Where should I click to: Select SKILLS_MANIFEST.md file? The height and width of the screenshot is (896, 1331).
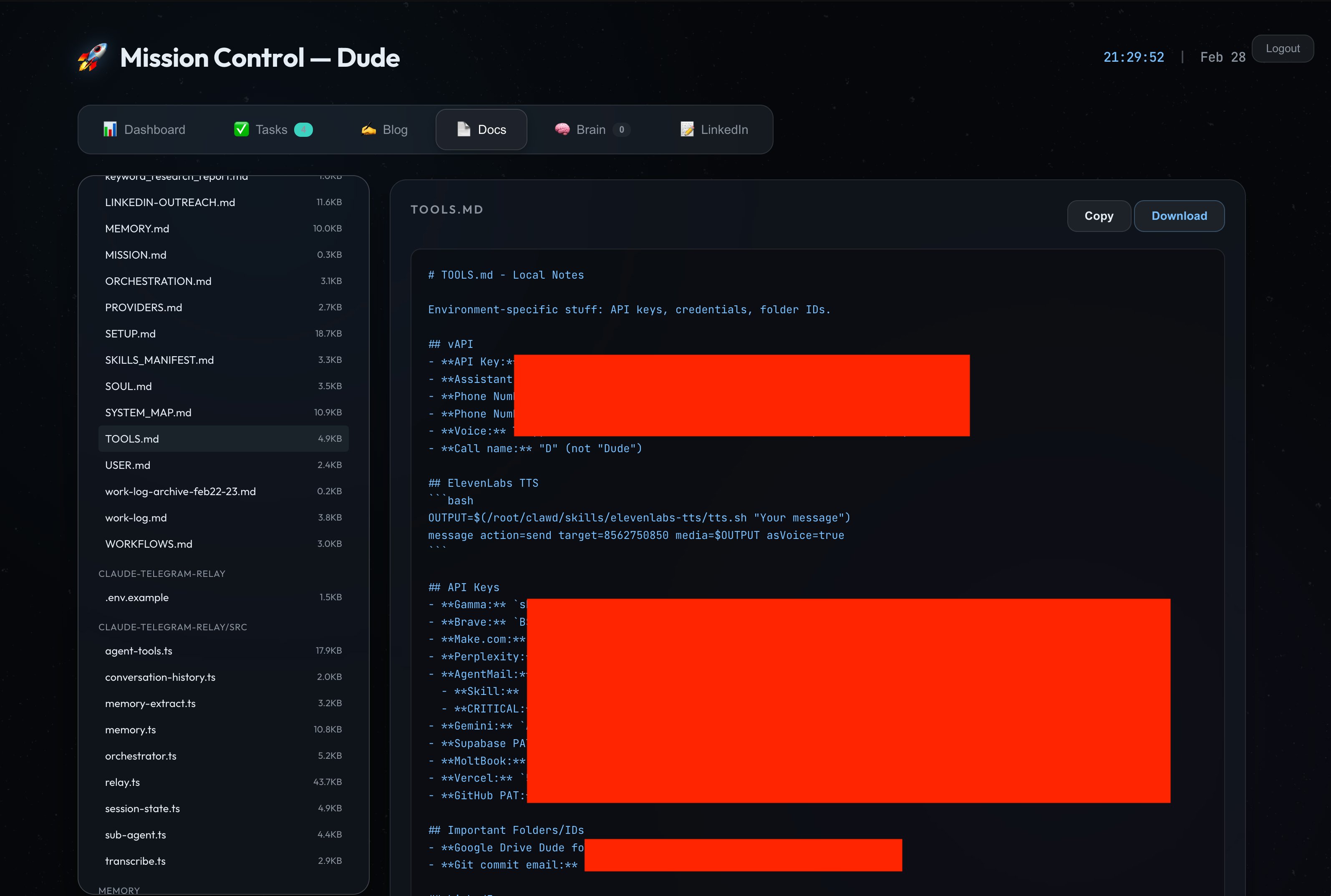[x=224, y=360]
